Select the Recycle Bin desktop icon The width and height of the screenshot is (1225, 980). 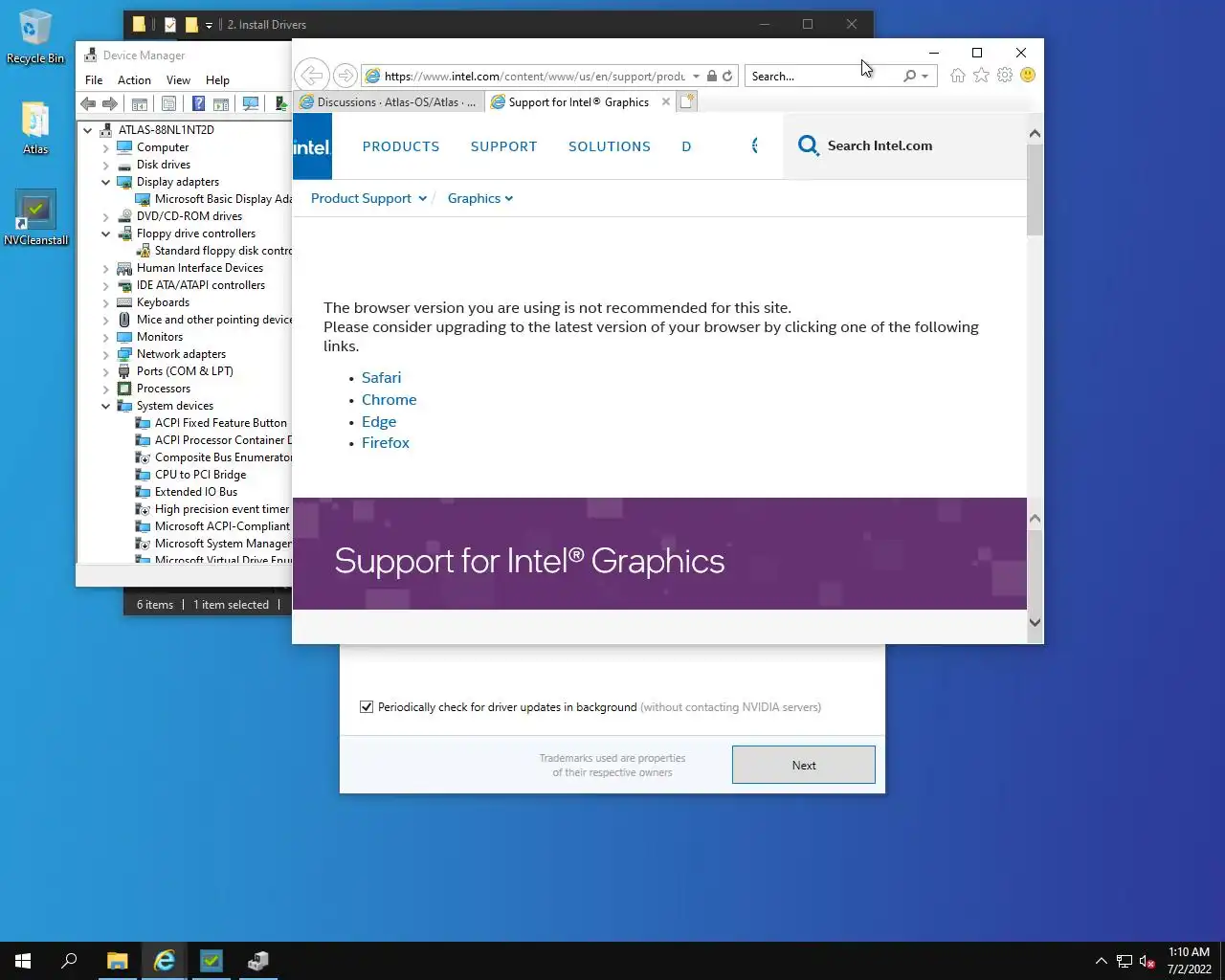coord(35,37)
